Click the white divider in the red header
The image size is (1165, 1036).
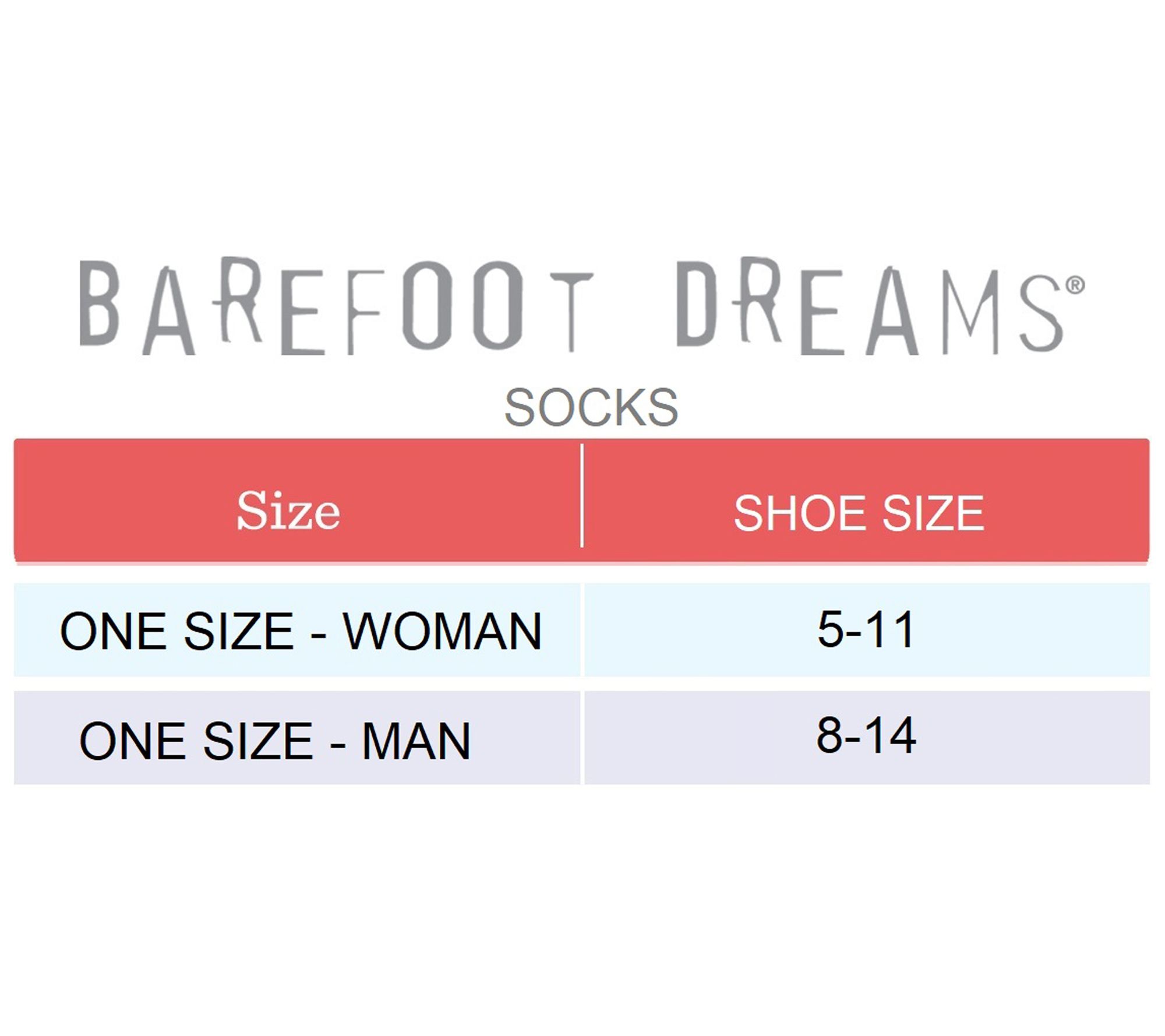(582, 496)
